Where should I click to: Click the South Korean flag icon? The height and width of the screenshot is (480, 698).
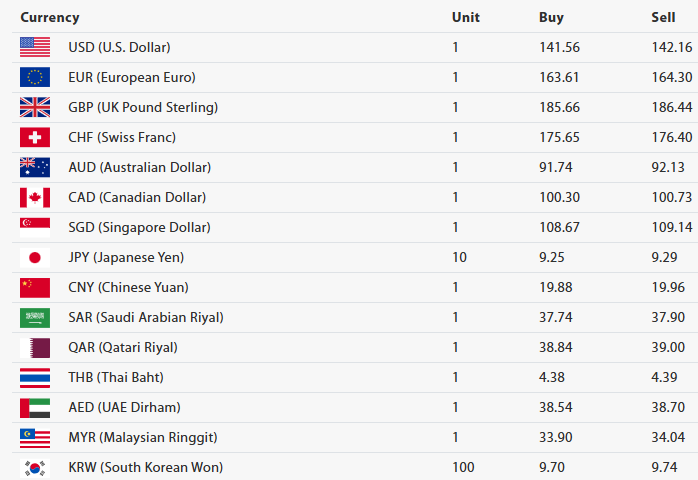(x=34, y=467)
